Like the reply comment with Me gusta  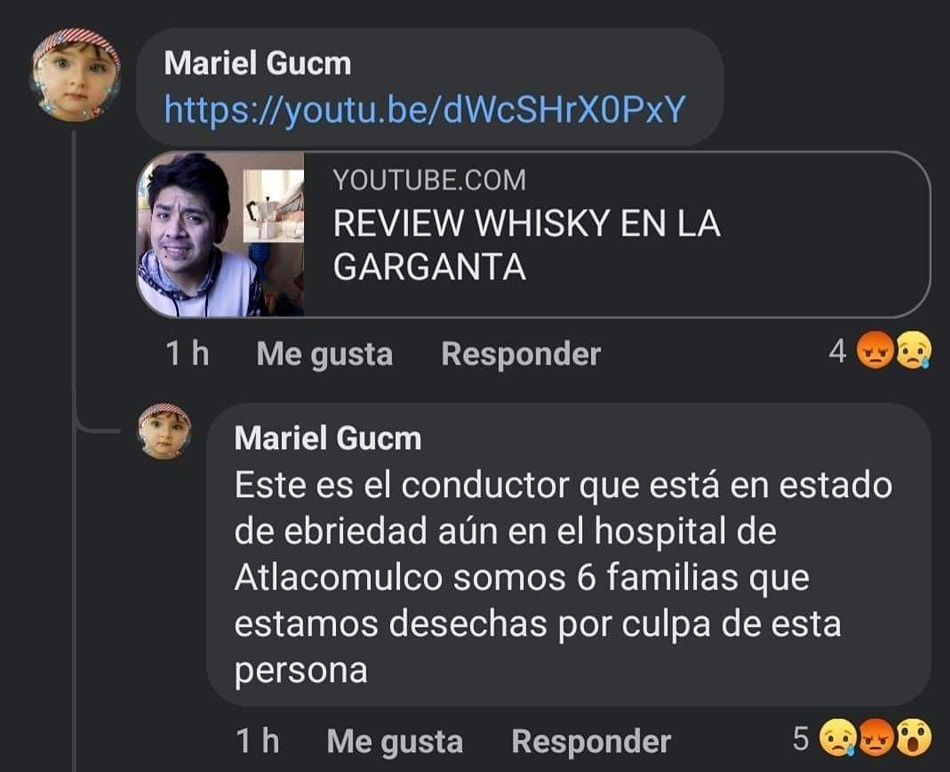(395, 741)
